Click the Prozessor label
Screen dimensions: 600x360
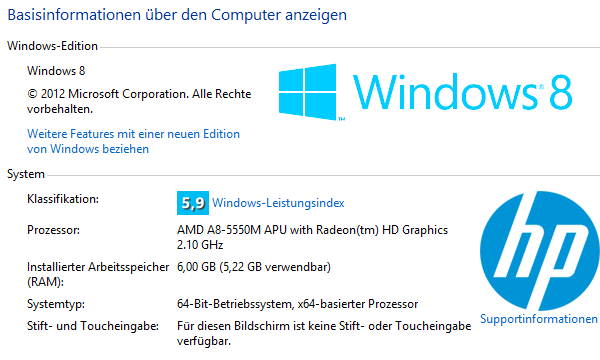point(53,230)
